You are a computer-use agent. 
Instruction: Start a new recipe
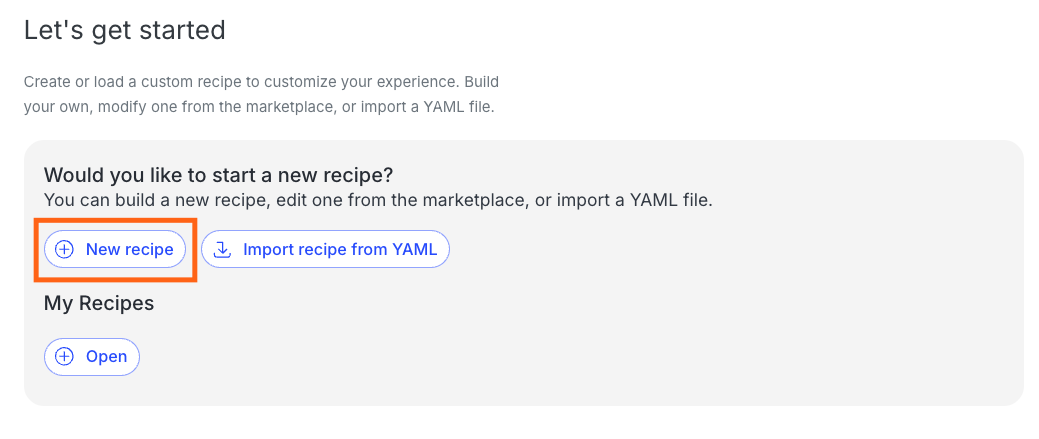point(115,250)
